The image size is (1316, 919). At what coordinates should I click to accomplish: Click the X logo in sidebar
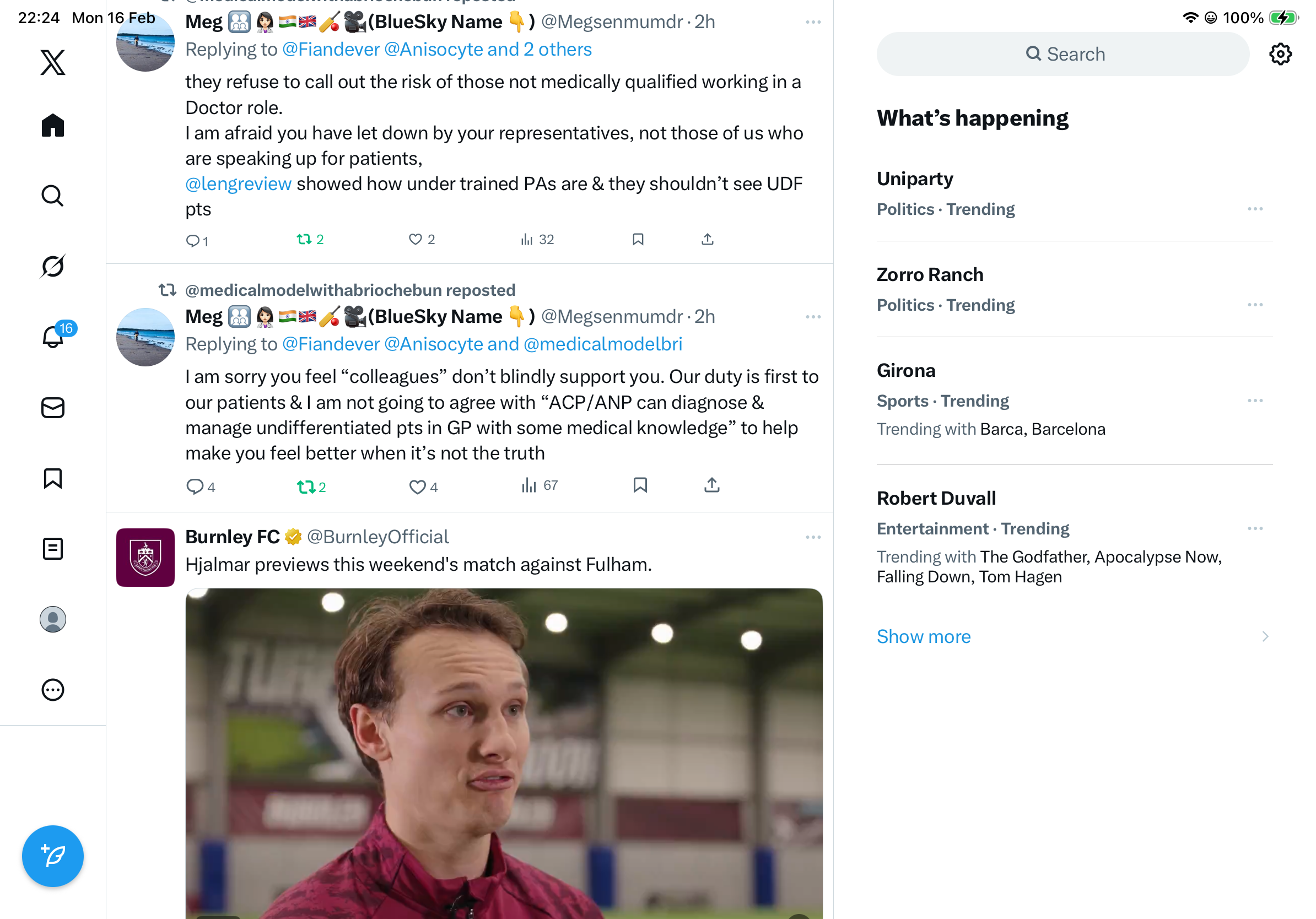[x=53, y=62]
